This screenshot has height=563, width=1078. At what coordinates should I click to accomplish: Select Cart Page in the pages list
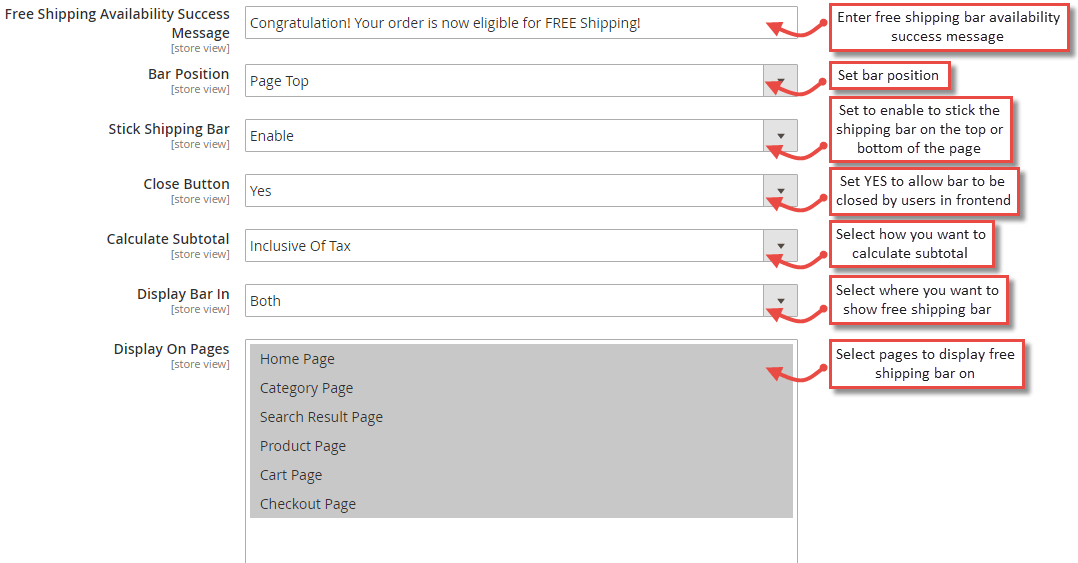(x=291, y=475)
